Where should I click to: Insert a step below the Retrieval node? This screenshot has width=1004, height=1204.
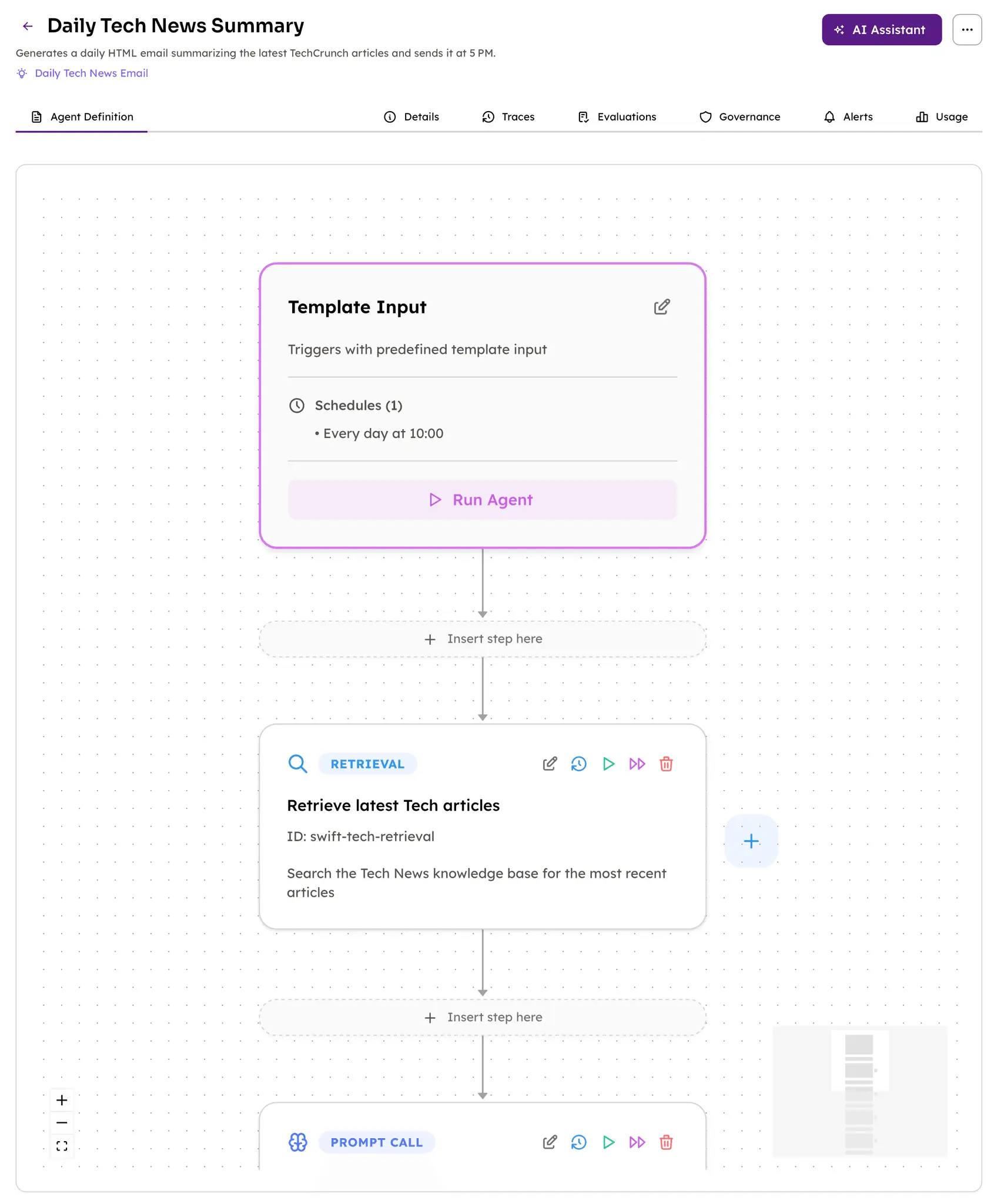coord(482,1018)
